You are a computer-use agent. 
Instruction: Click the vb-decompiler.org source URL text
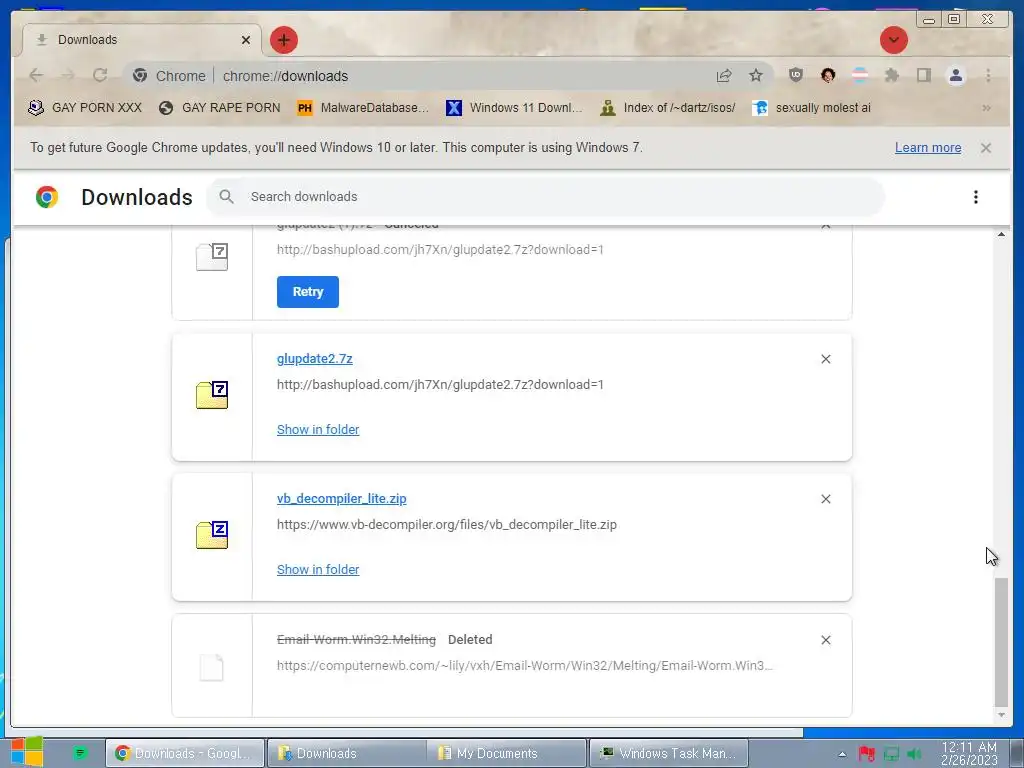point(447,524)
